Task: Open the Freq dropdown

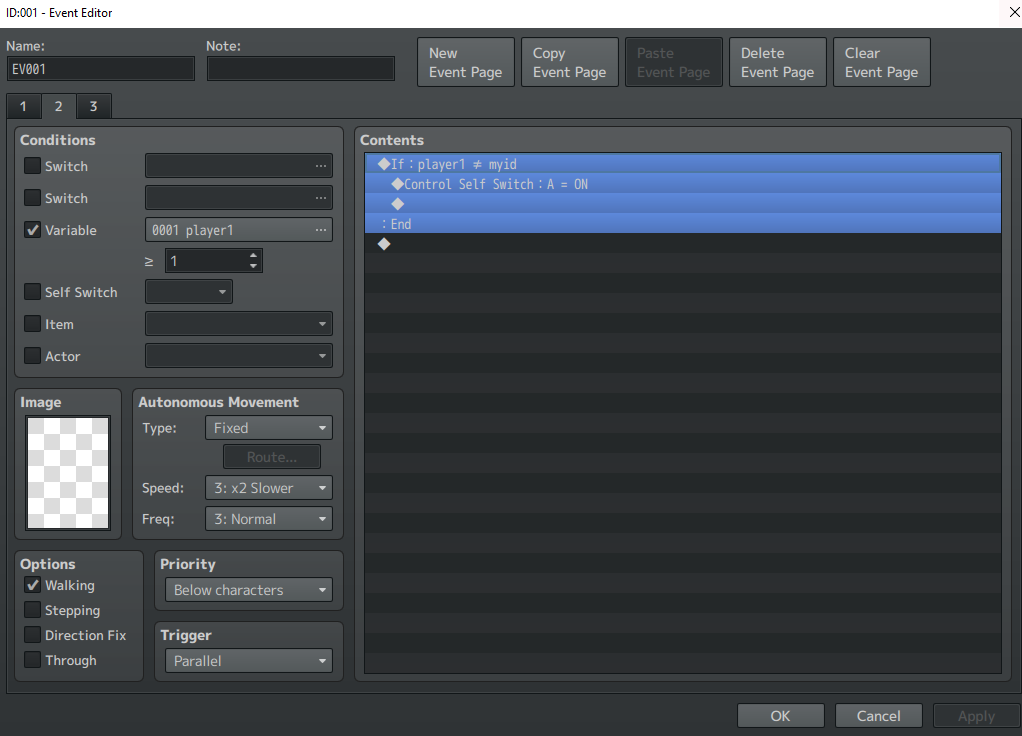Action: [x=269, y=519]
